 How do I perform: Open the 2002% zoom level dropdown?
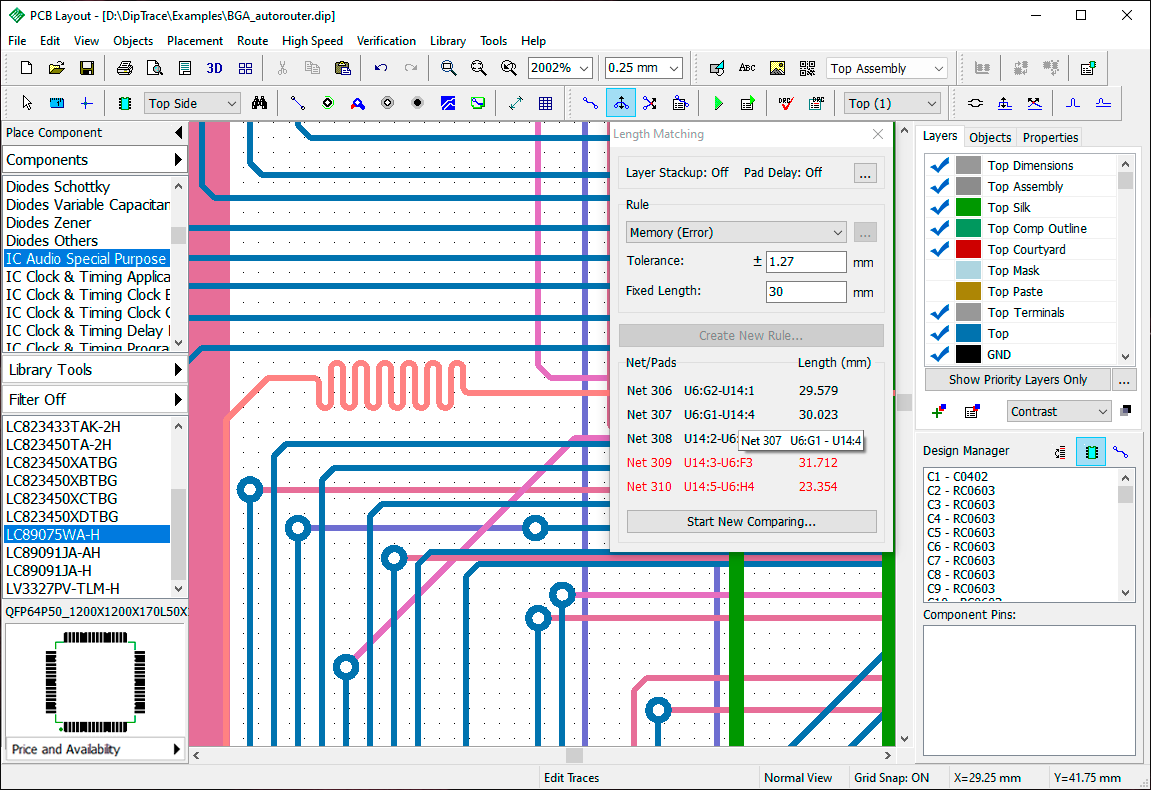point(560,68)
